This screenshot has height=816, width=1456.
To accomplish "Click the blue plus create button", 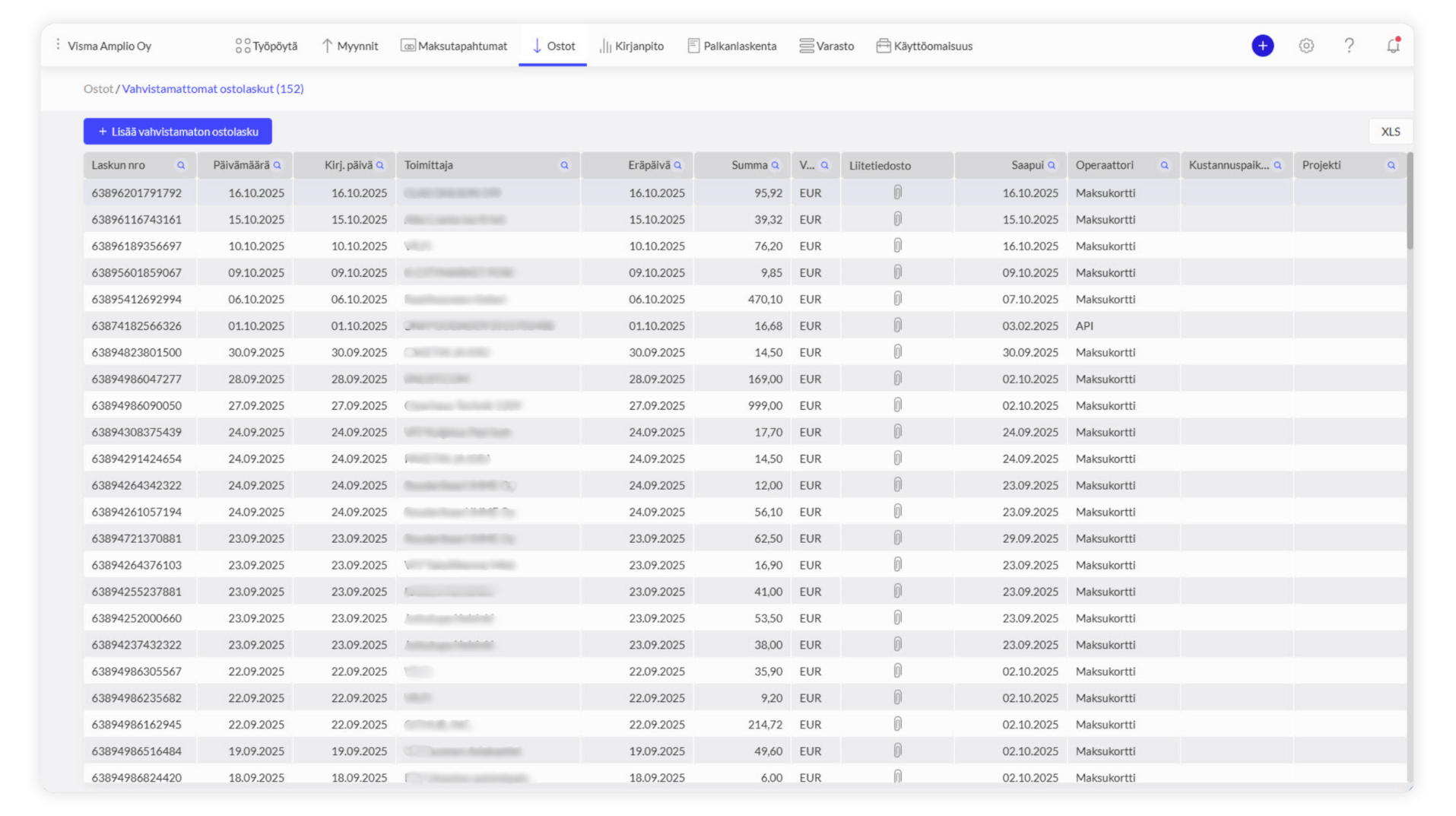I will [x=1262, y=46].
